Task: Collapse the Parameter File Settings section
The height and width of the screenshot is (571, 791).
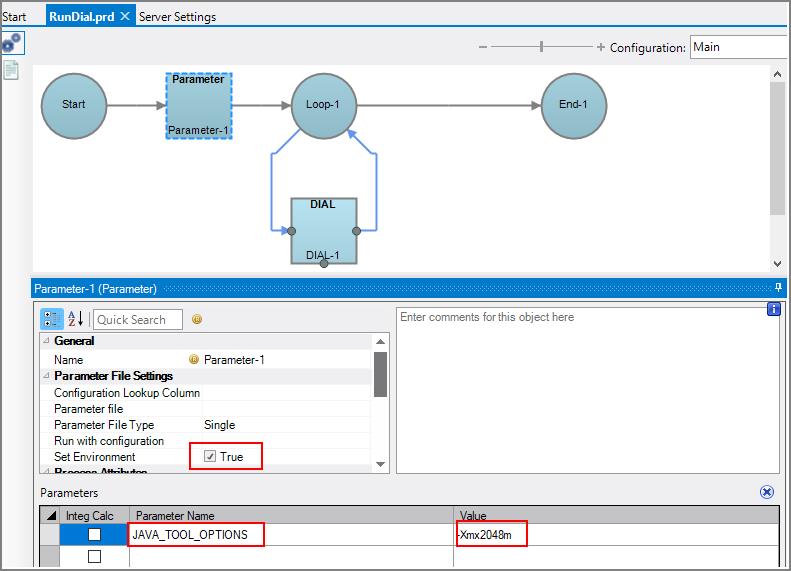Action: [46, 376]
